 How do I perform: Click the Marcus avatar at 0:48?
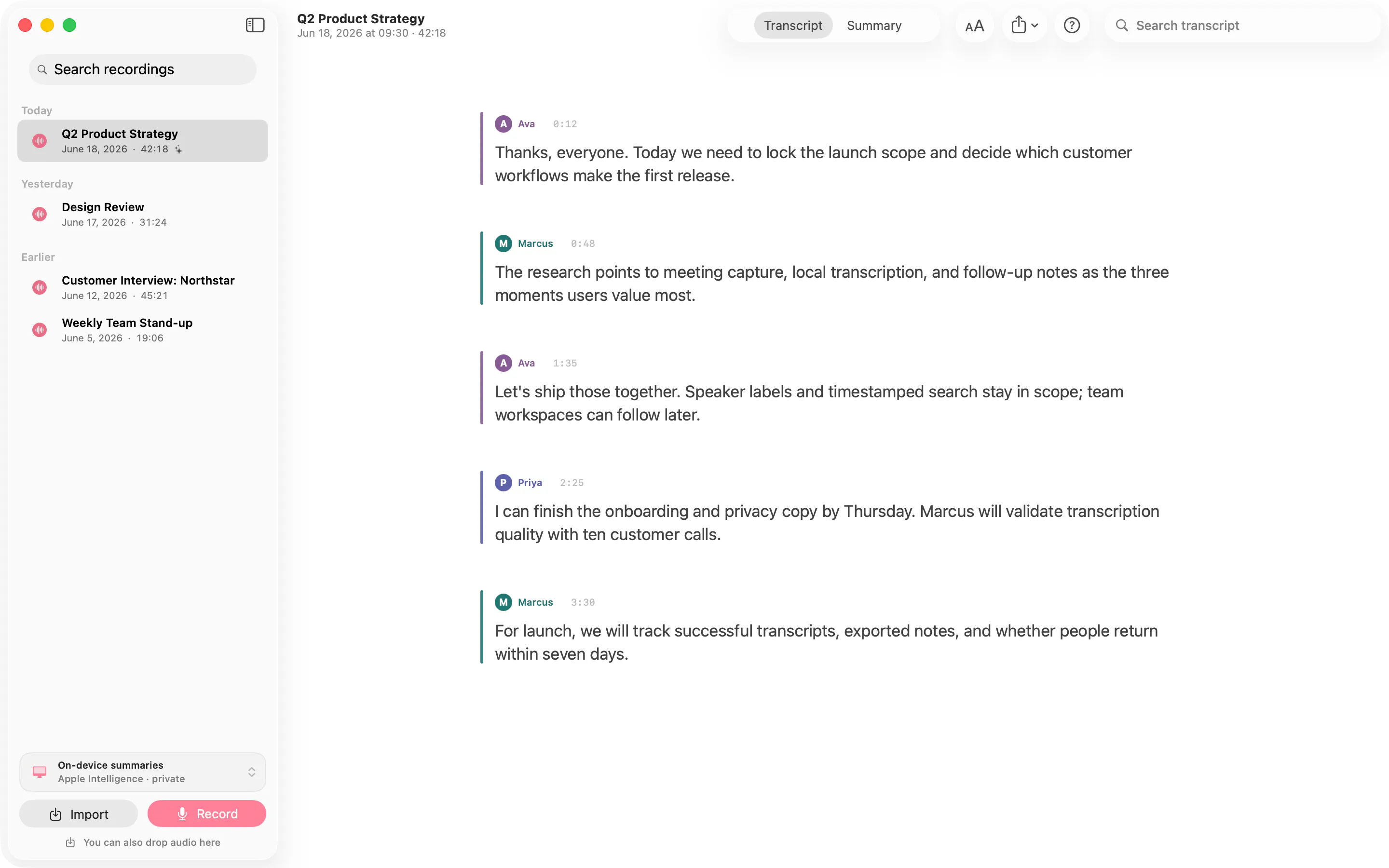point(504,244)
